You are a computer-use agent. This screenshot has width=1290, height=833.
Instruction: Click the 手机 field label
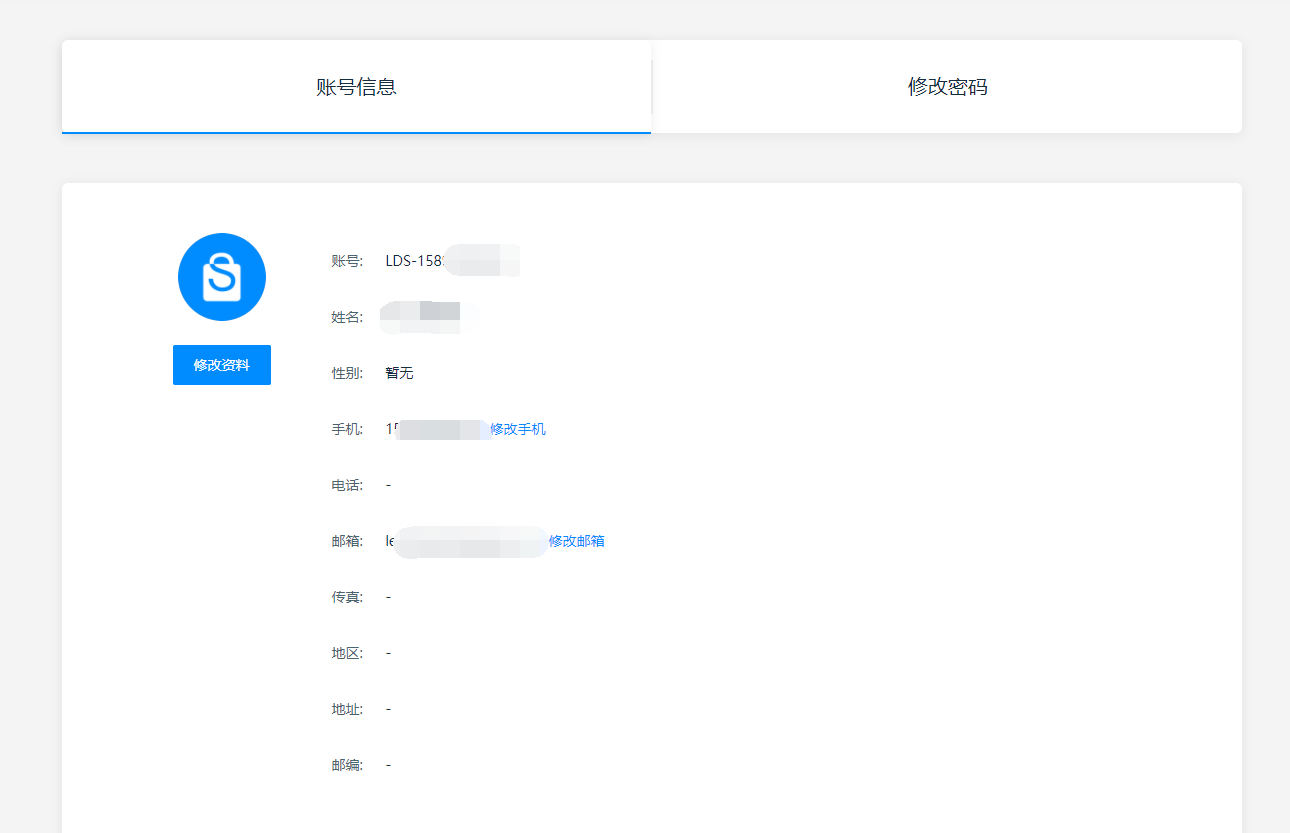click(345, 428)
